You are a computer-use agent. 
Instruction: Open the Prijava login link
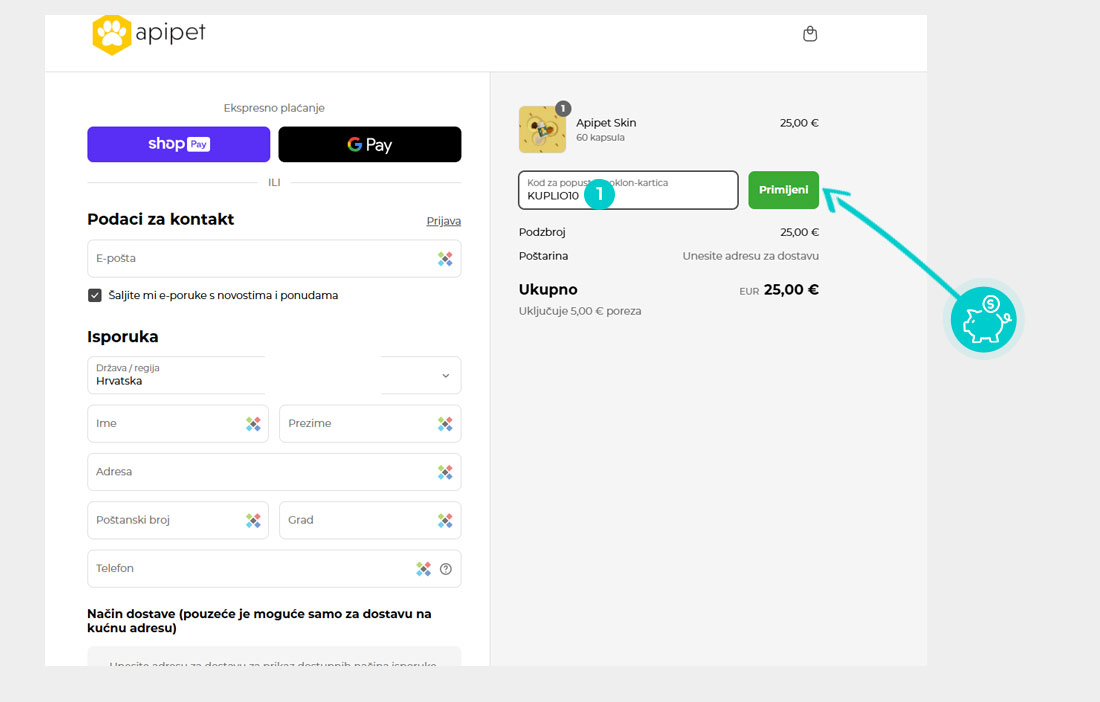(443, 221)
